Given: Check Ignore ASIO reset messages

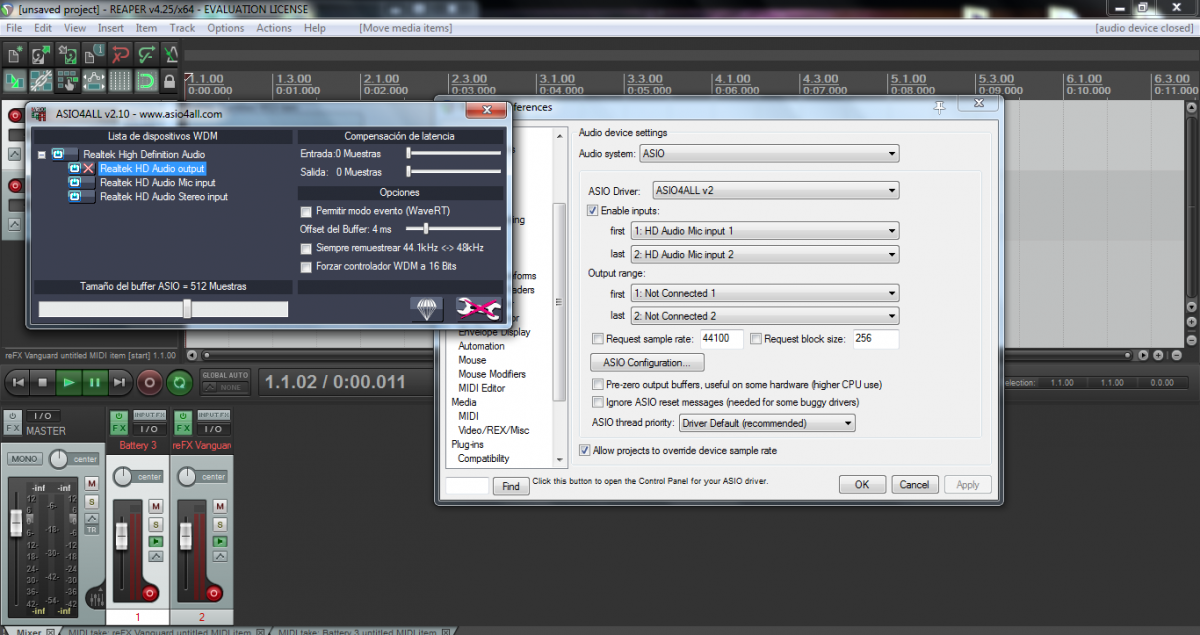Looking at the screenshot, I should pyautogui.click(x=598, y=402).
